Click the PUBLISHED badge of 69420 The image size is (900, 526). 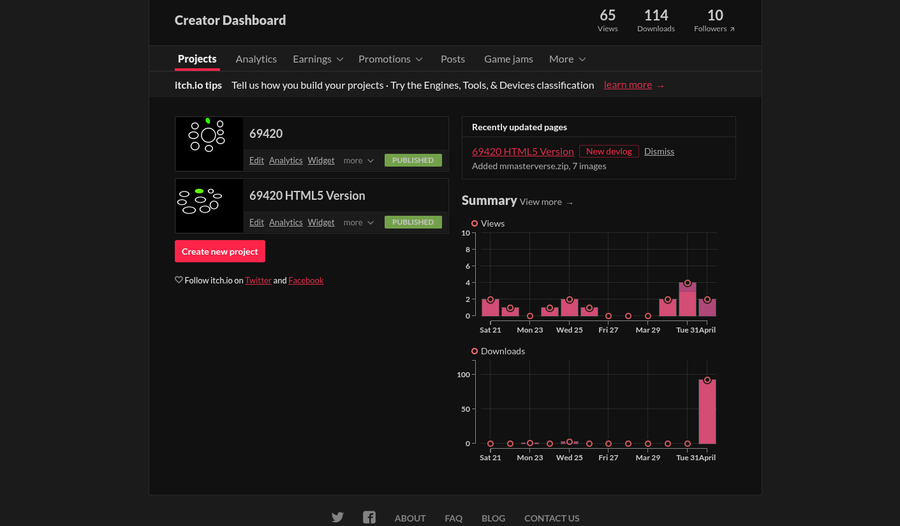[413, 160]
